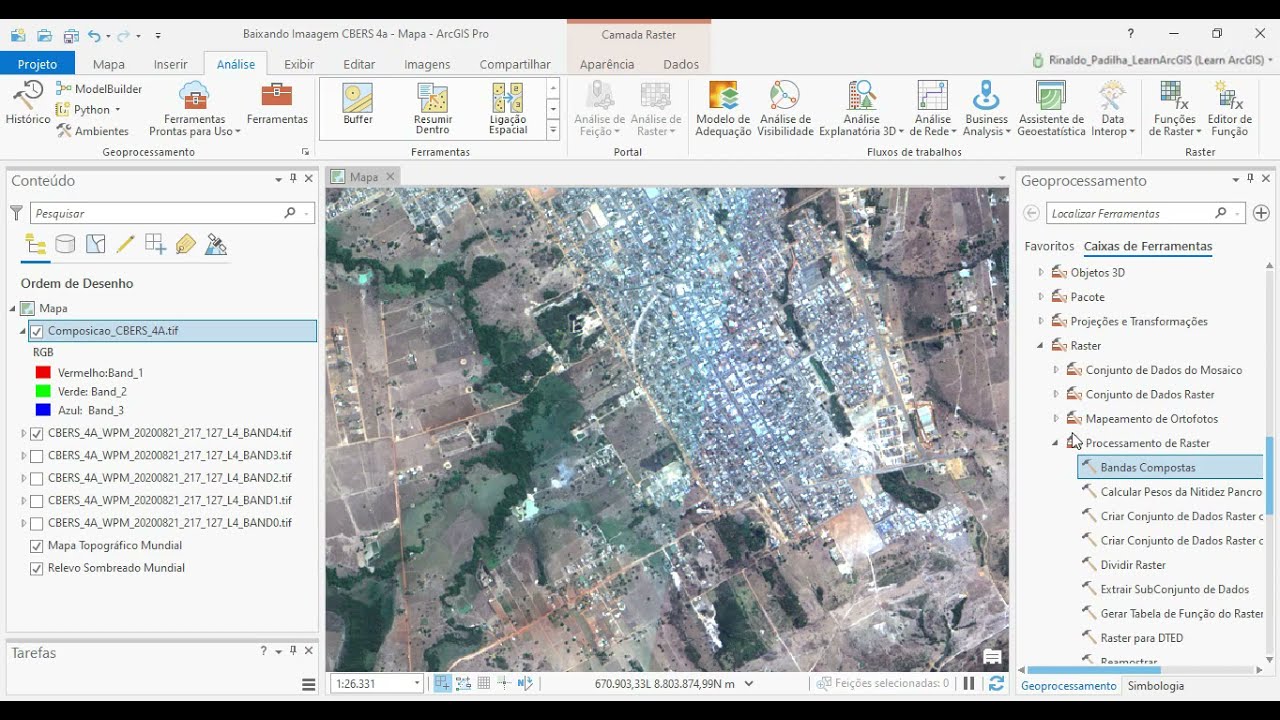Open Data Interop
Image resolution: width=1280 pixels, height=720 pixels.
[x=1112, y=109]
